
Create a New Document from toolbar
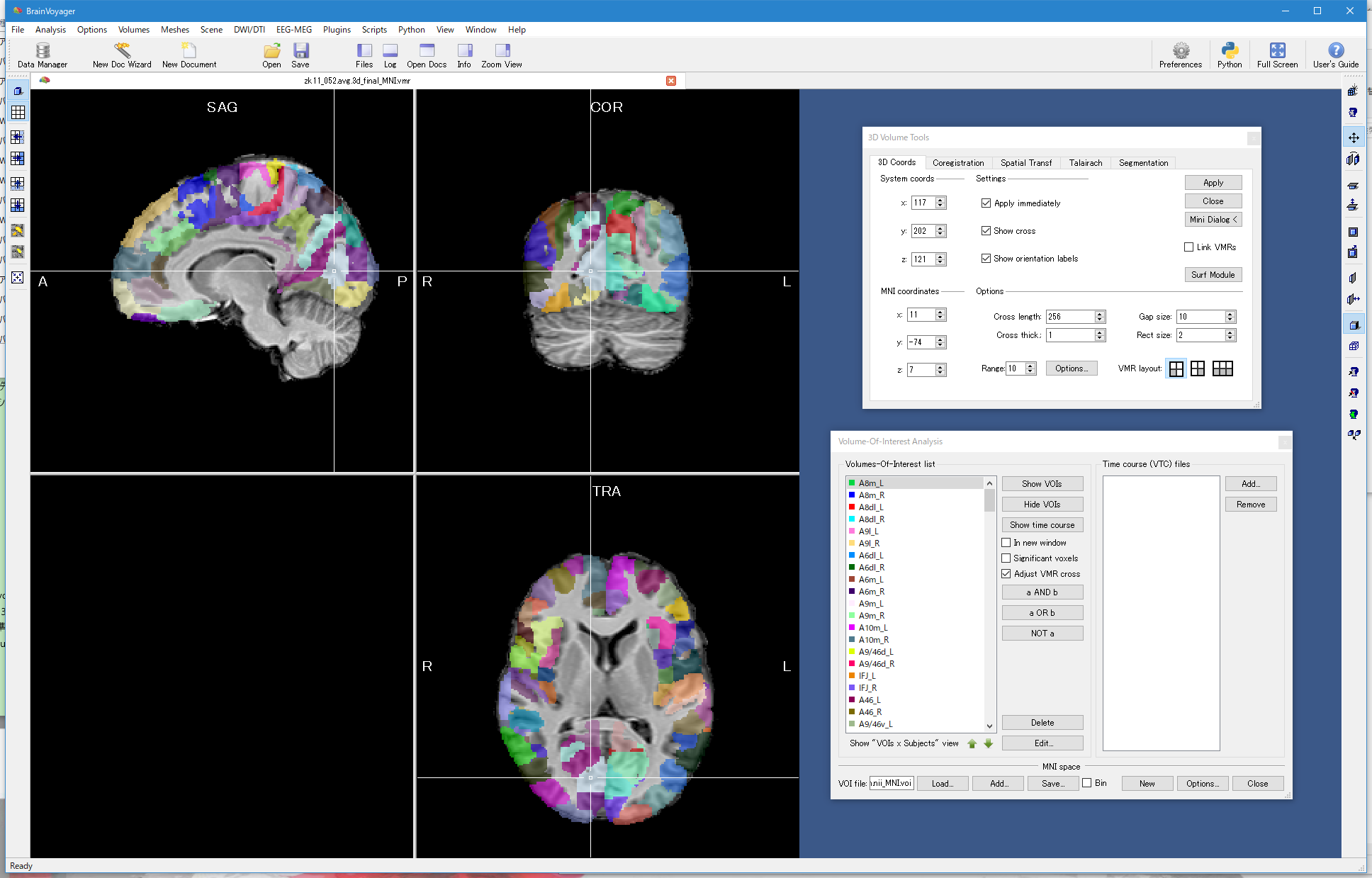(189, 55)
